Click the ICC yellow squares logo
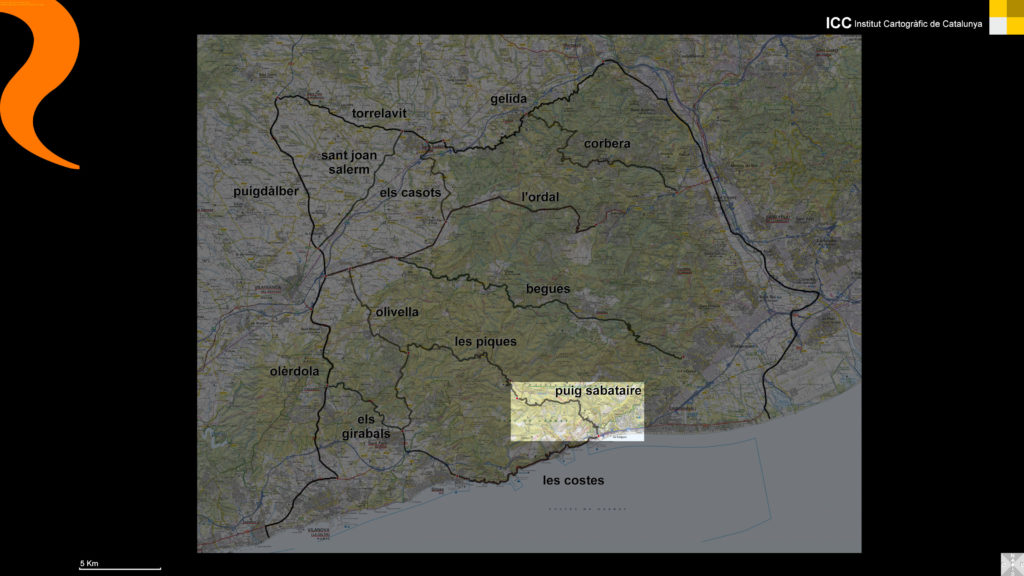The height and width of the screenshot is (576, 1024). [1005, 17]
